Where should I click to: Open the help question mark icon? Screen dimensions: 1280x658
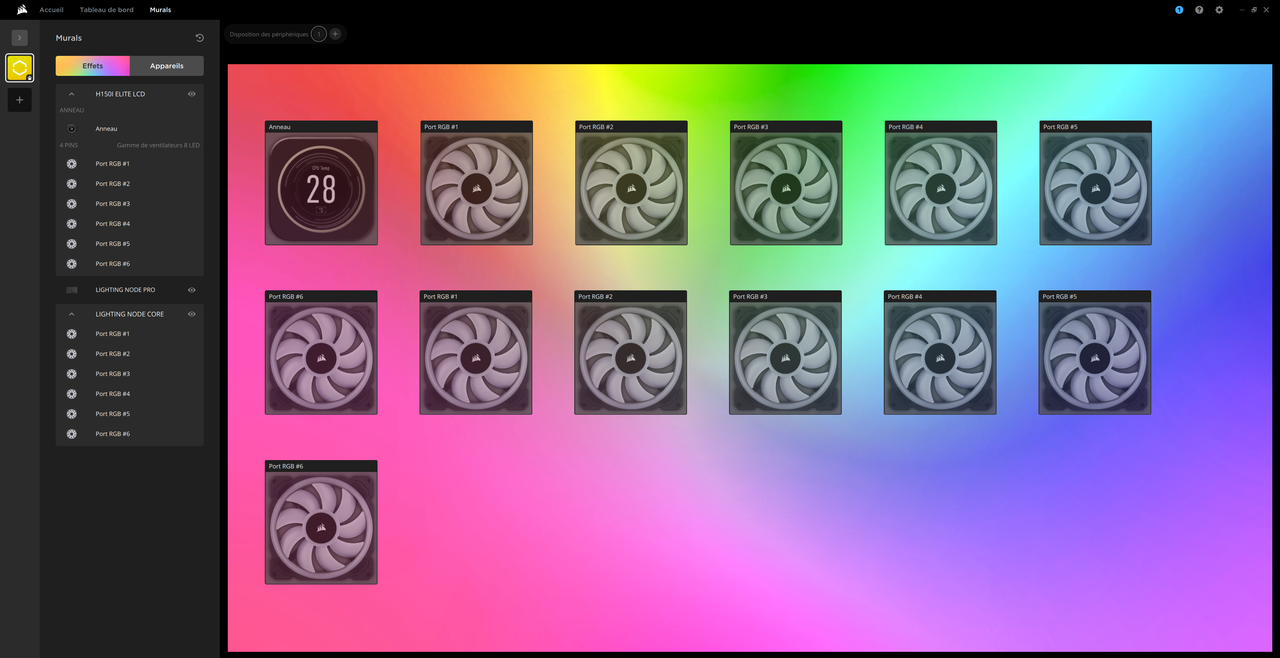coord(1199,9)
